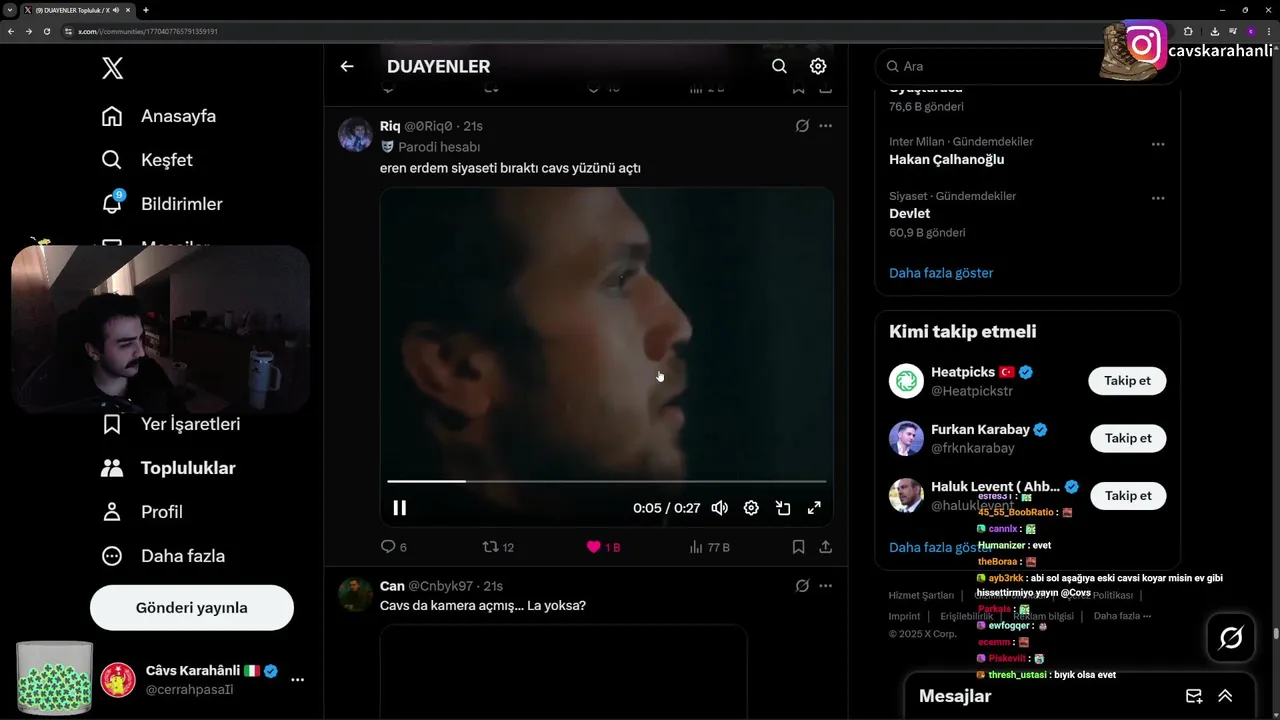1280x720 pixels.
Task: Follow Furkan Karabay with Takip et
Action: click(x=1127, y=438)
